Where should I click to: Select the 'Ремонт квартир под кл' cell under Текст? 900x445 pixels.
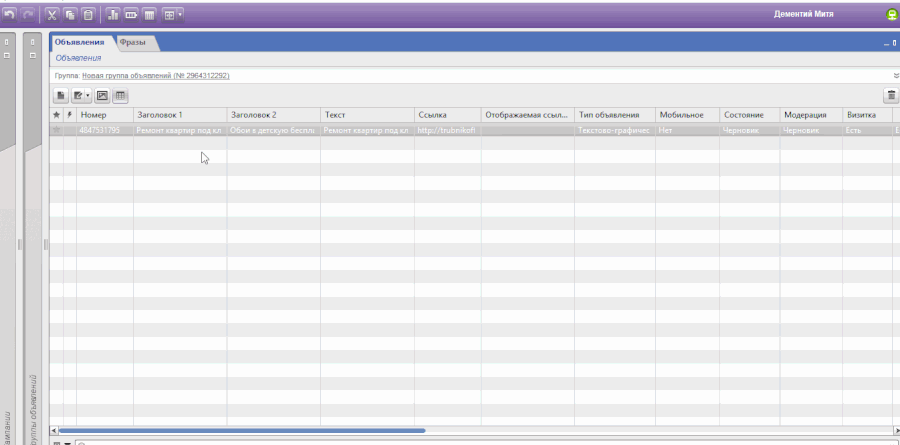click(x=367, y=130)
